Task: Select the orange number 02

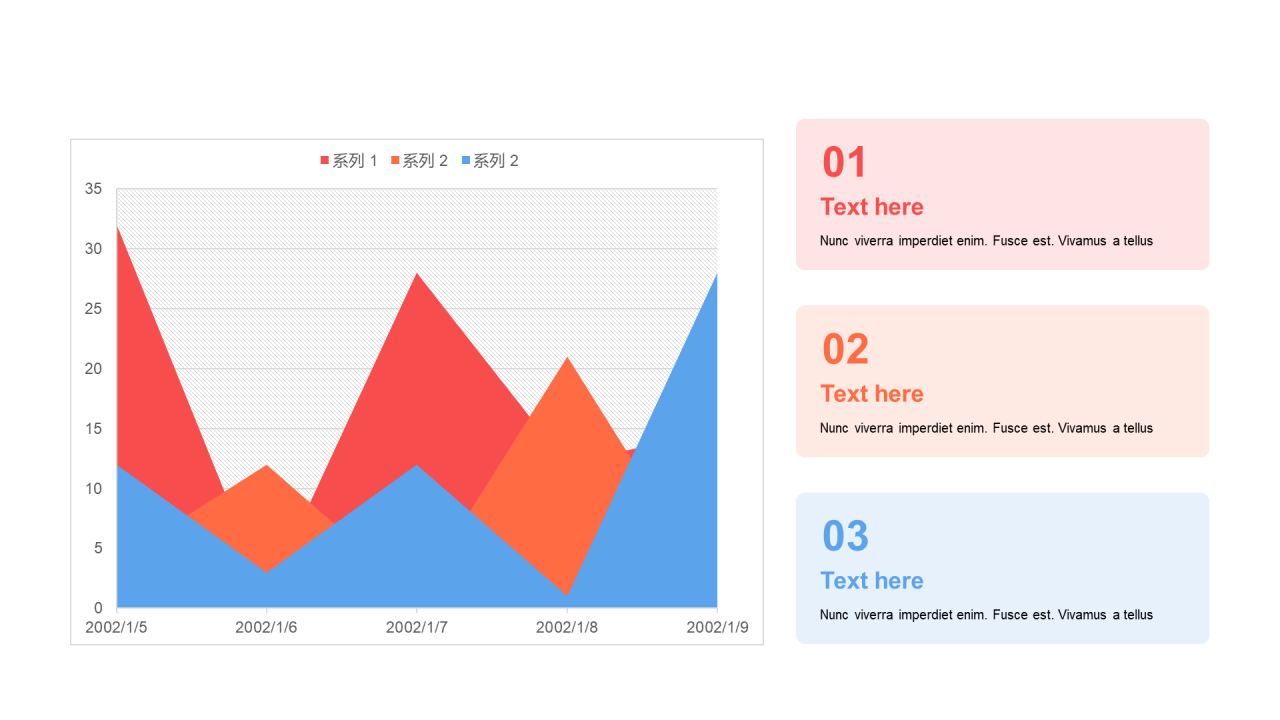Action: pos(846,350)
